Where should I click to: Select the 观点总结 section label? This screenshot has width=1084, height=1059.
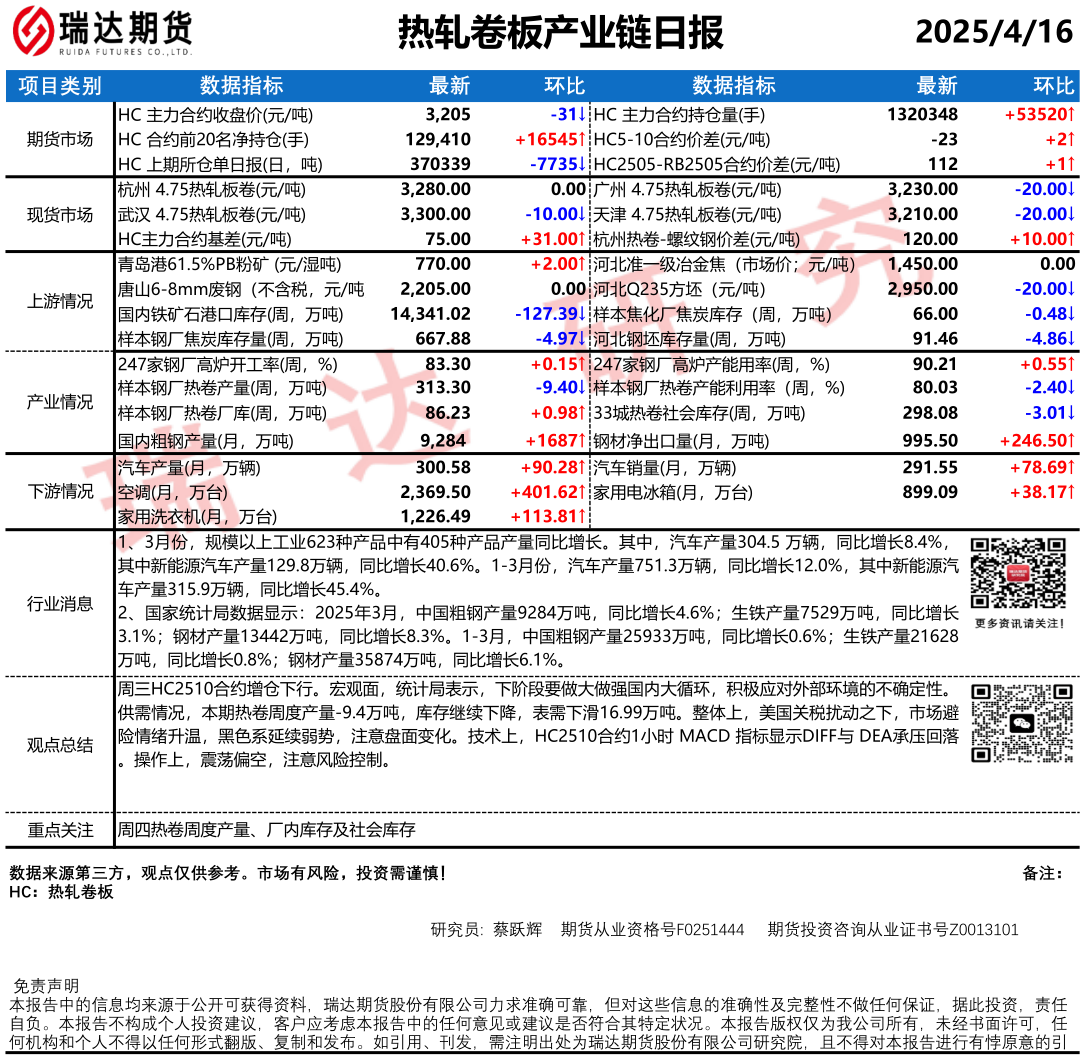click(60, 744)
